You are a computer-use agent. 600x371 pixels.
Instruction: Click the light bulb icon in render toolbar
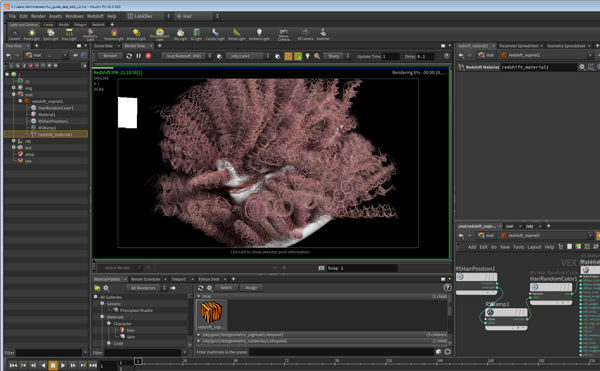(x=307, y=56)
